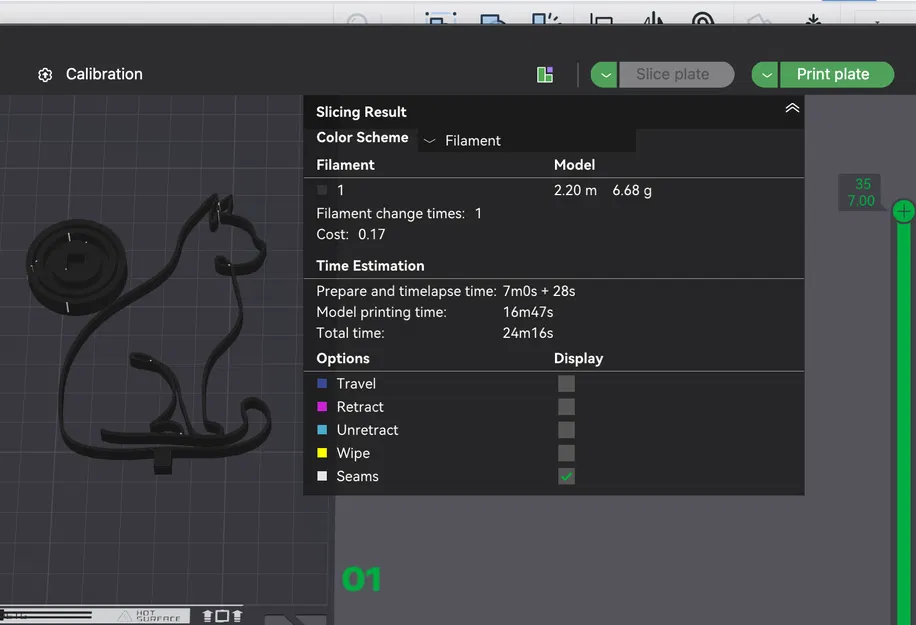Click the filament length value 2.20 m

point(575,190)
